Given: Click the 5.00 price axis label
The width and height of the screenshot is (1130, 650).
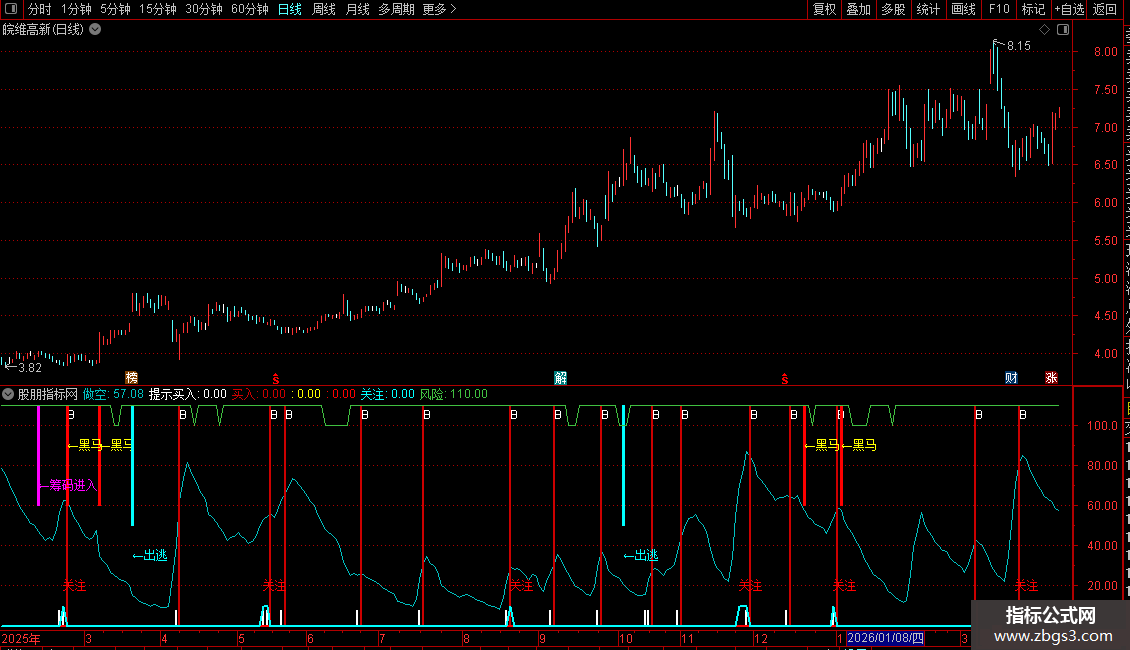Looking at the screenshot, I should click(x=1105, y=279).
